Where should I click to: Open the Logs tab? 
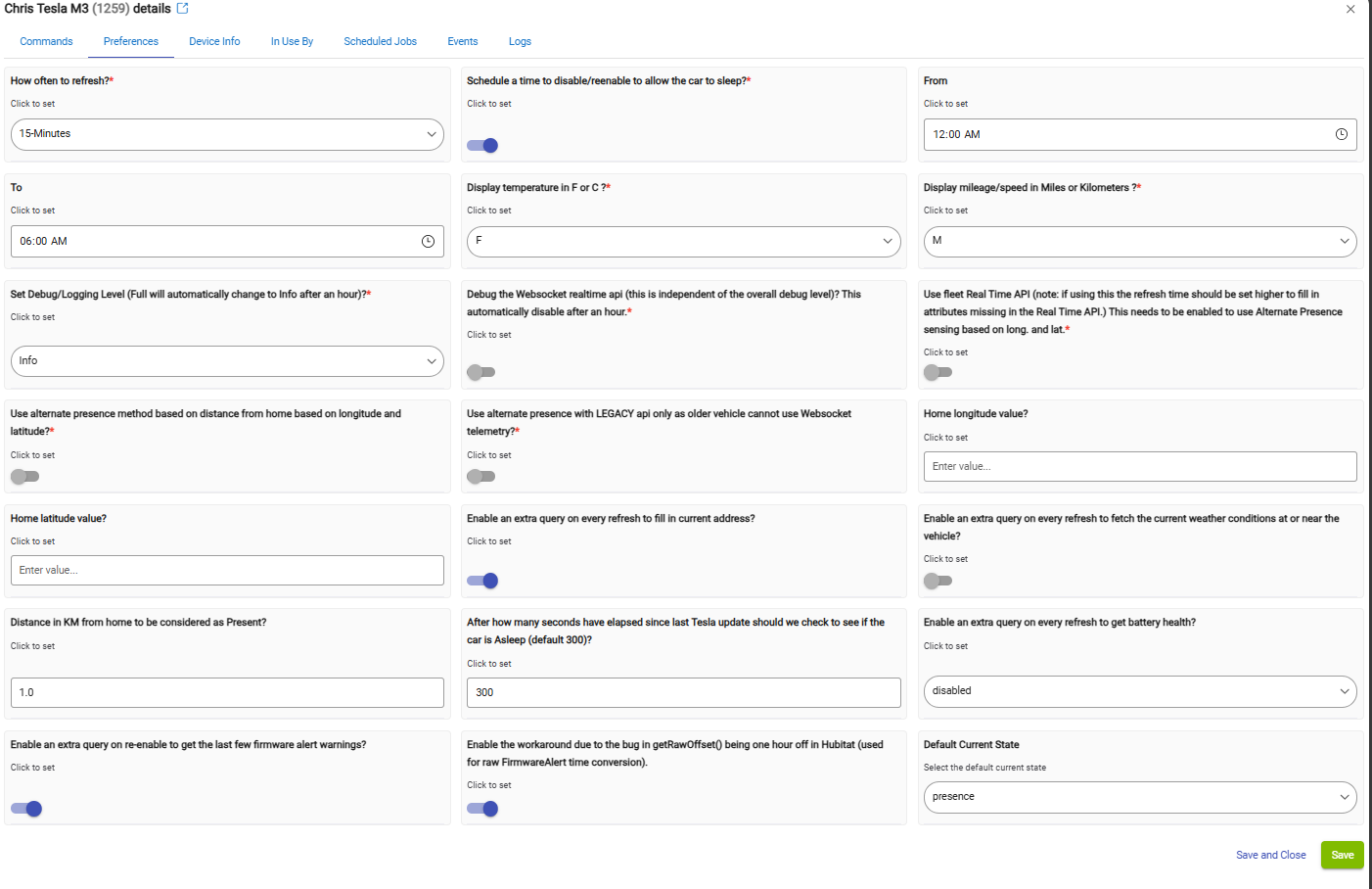pyautogui.click(x=520, y=41)
